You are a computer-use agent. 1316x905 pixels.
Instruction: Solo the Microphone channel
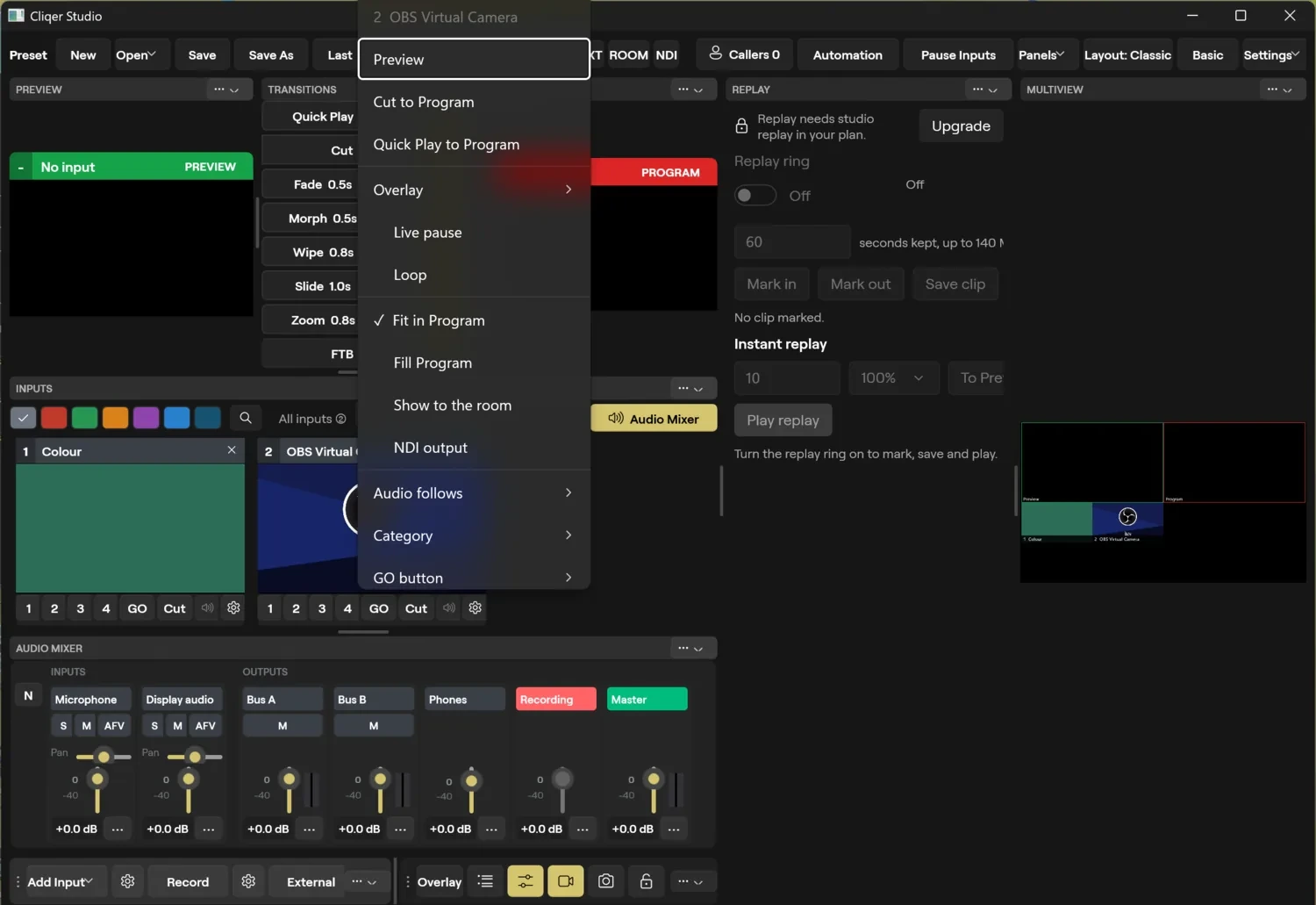(63, 726)
